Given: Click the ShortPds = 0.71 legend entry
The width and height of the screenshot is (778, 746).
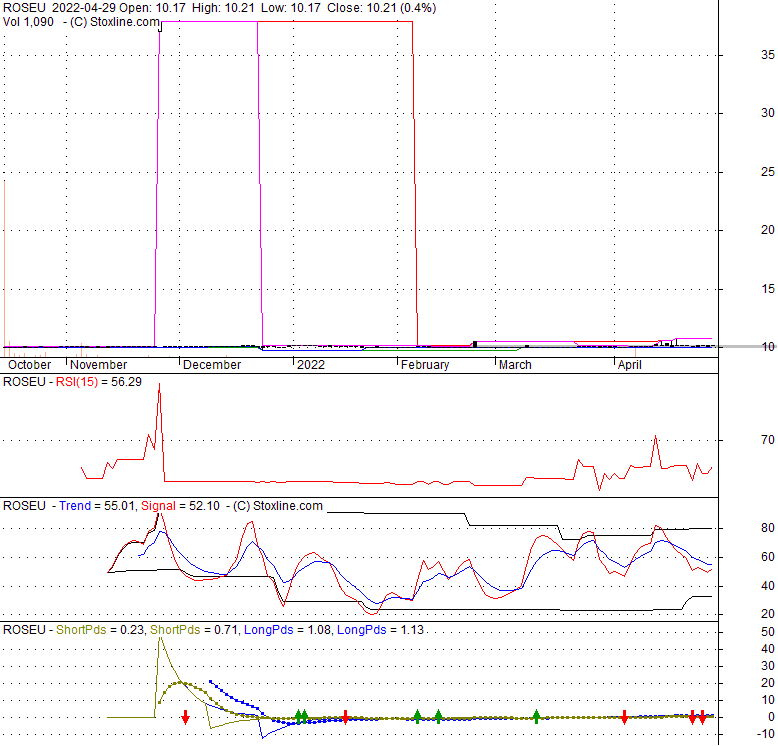Looking at the screenshot, I should tap(194, 630).
